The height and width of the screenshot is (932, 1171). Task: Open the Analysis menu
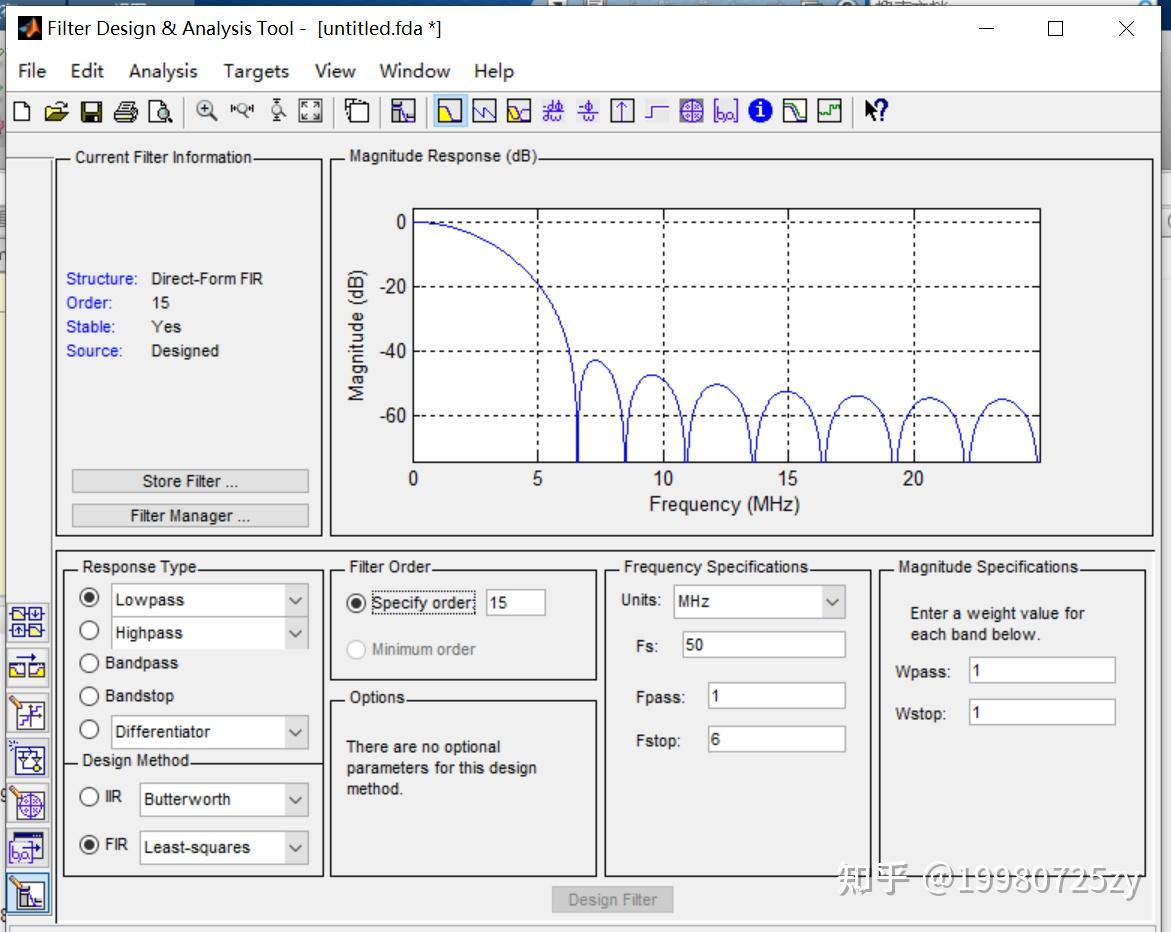coord(163,71)
